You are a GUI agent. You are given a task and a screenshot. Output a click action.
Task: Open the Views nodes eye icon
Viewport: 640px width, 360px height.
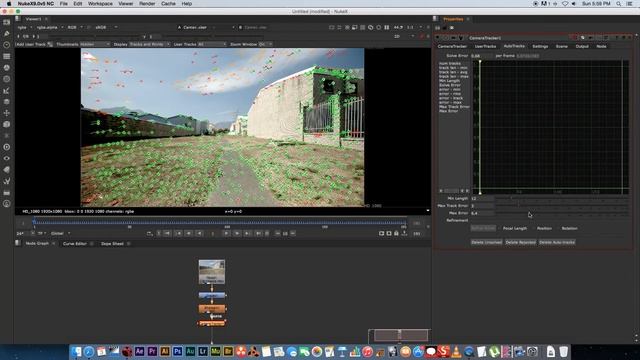[7, 158]
